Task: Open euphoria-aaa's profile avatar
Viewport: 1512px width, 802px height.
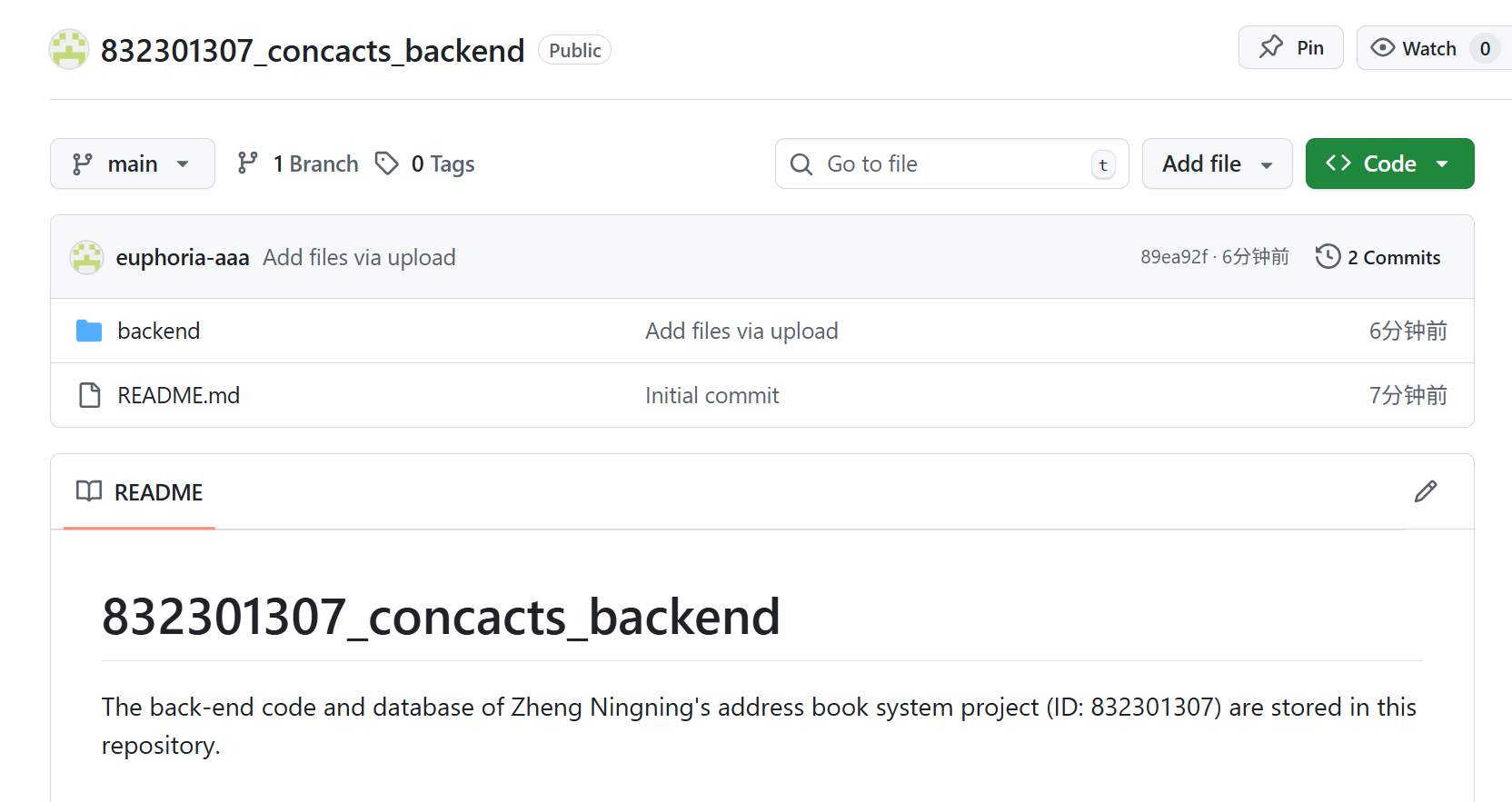Action: click(86, 257)
